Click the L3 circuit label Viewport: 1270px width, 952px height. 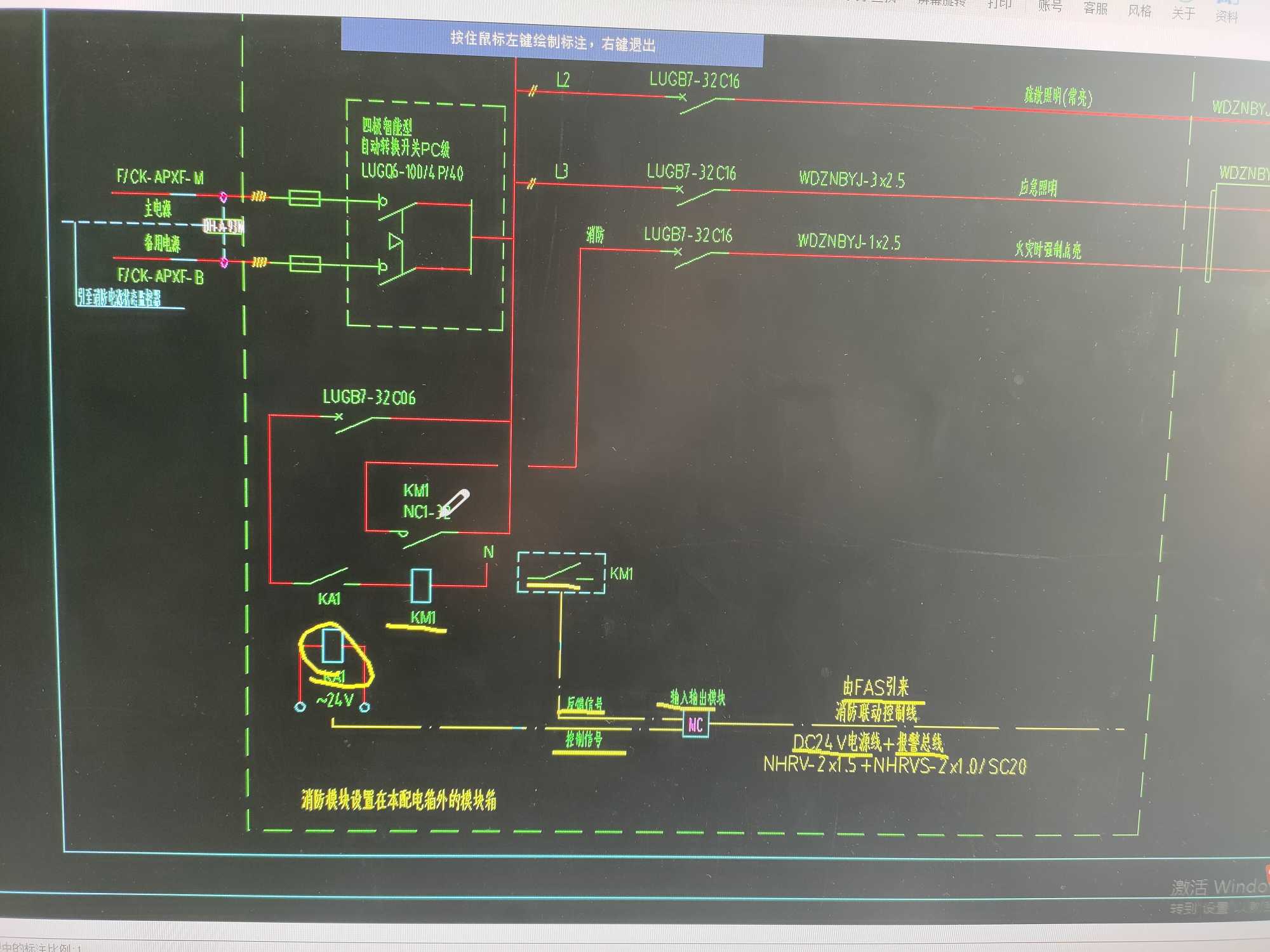click(x=561, y=171)
